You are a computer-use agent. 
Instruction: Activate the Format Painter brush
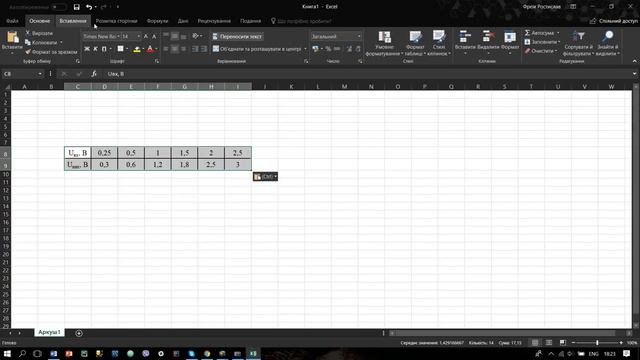(28, 52)
